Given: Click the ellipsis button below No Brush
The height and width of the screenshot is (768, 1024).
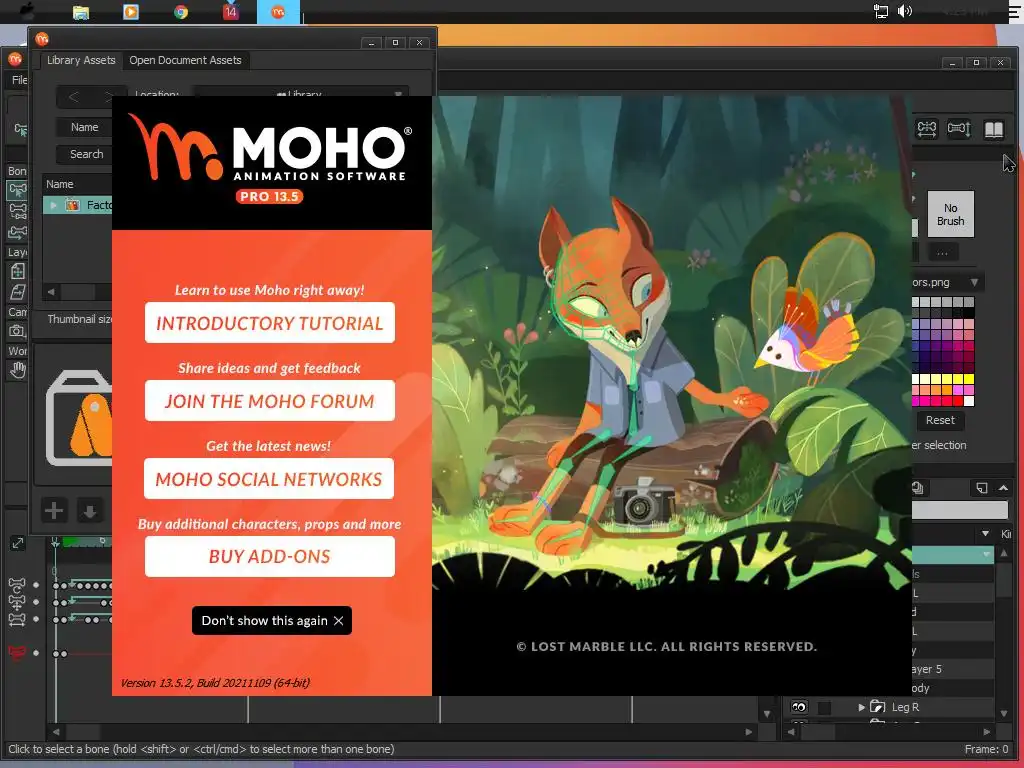Looking at the screenshot, I should coord(942,252).
